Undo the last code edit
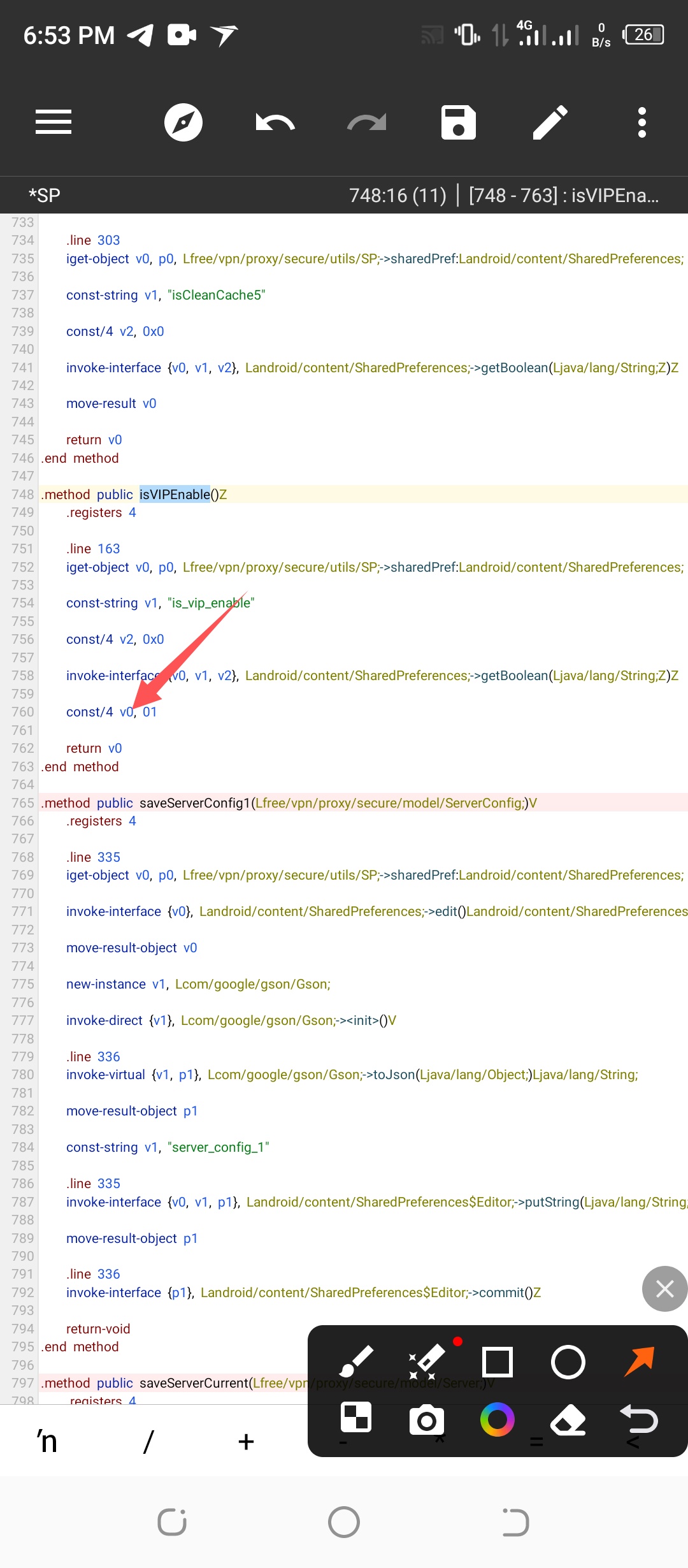Screen dimensions: 688x1568 click(275, 122)
